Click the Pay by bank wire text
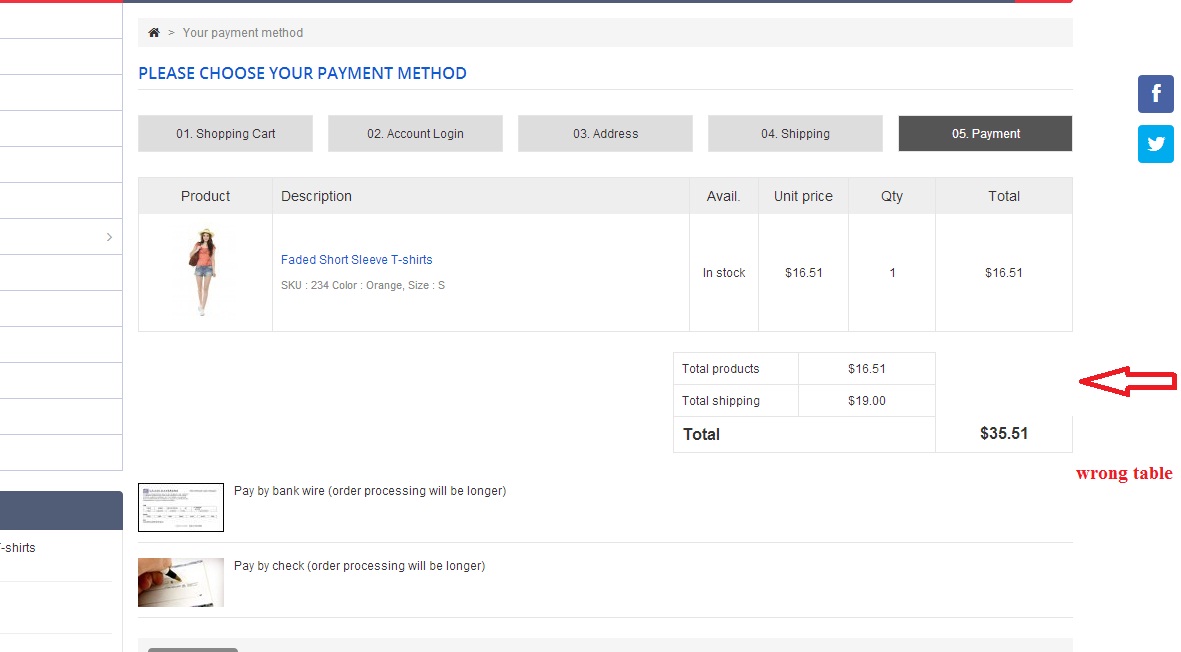Screen dimensions: 1181x652 coord(370,491)
